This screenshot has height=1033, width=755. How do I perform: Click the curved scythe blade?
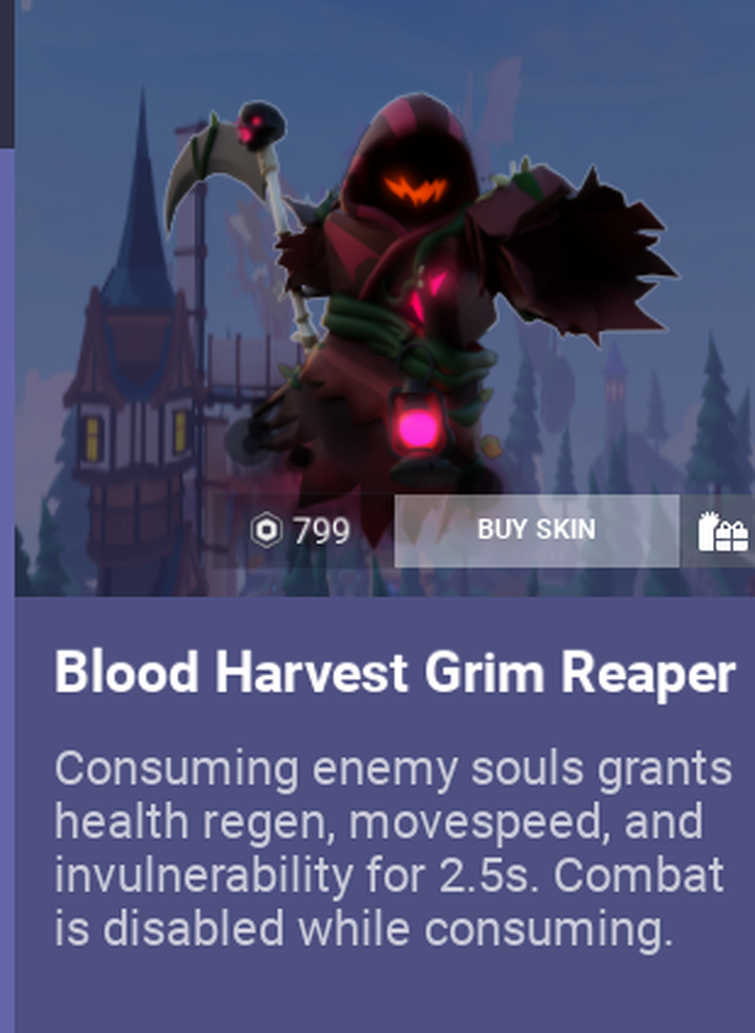point(211,170)
